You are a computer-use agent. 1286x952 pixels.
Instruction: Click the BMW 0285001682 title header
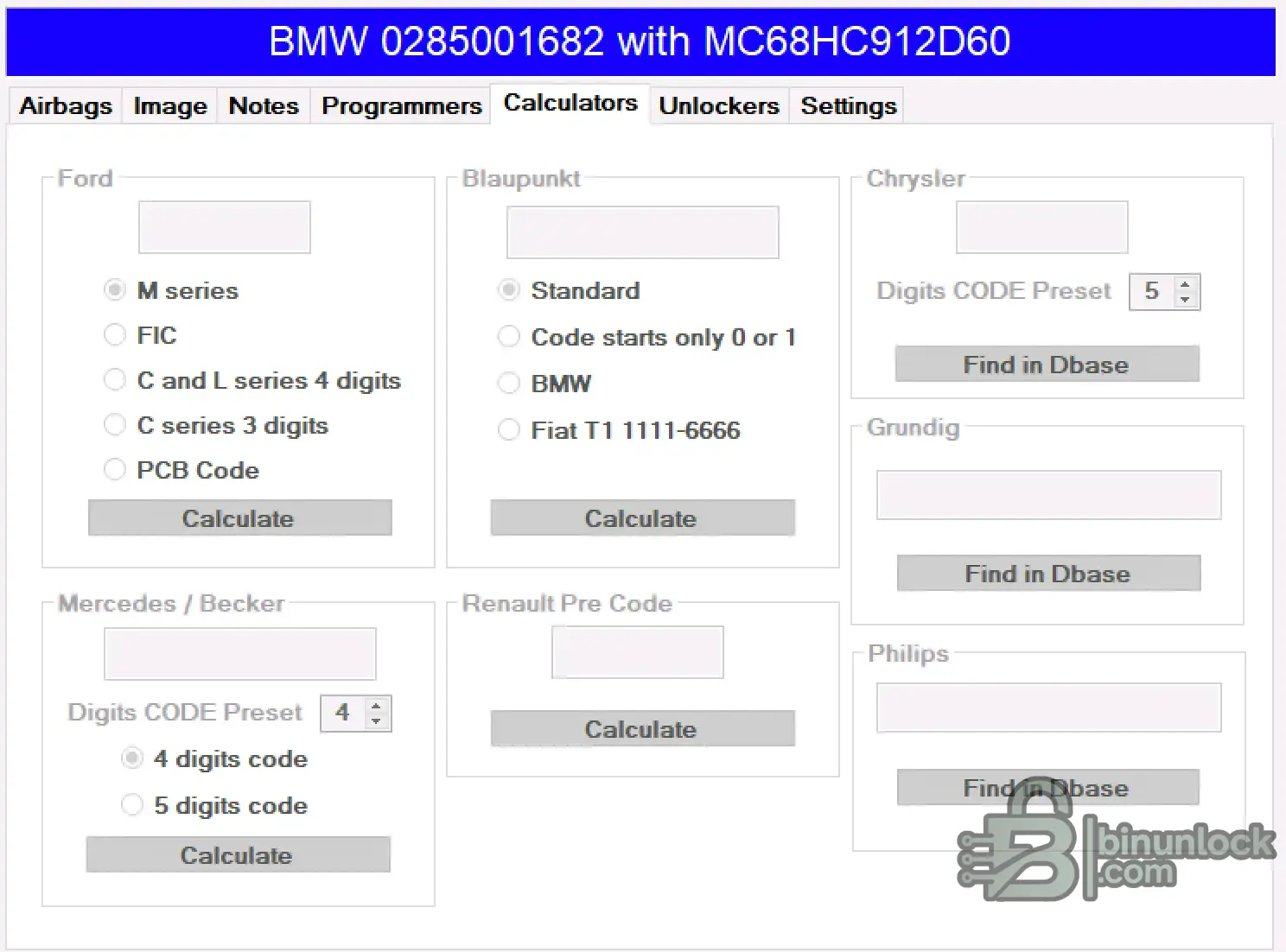pyautogui.click(x=640, y=41)
